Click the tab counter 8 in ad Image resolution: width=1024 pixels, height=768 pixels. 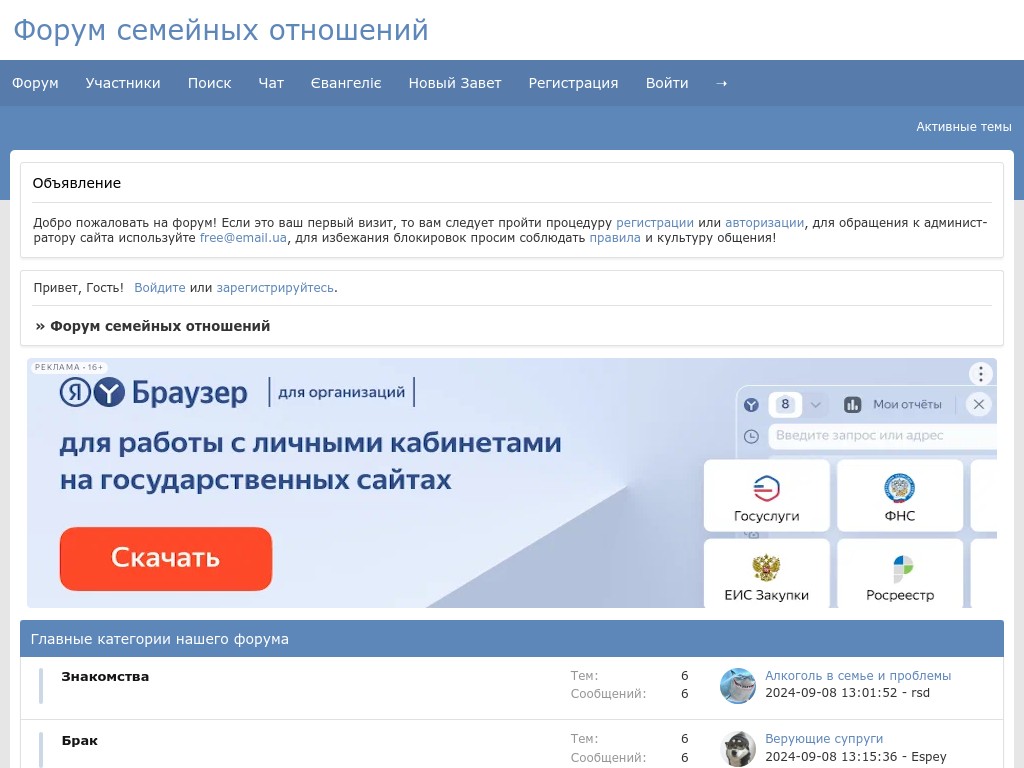pos(785,404)
